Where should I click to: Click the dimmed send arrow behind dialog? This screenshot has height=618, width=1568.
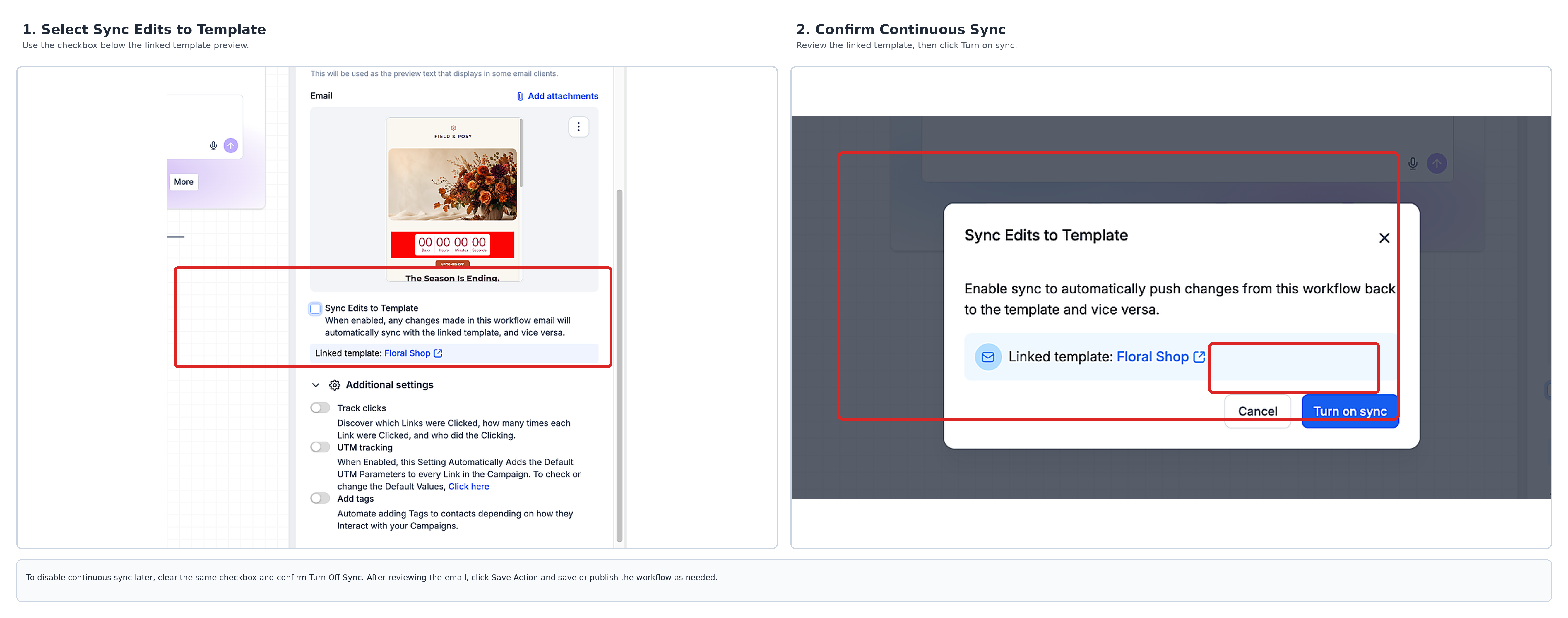[1437, 164]
